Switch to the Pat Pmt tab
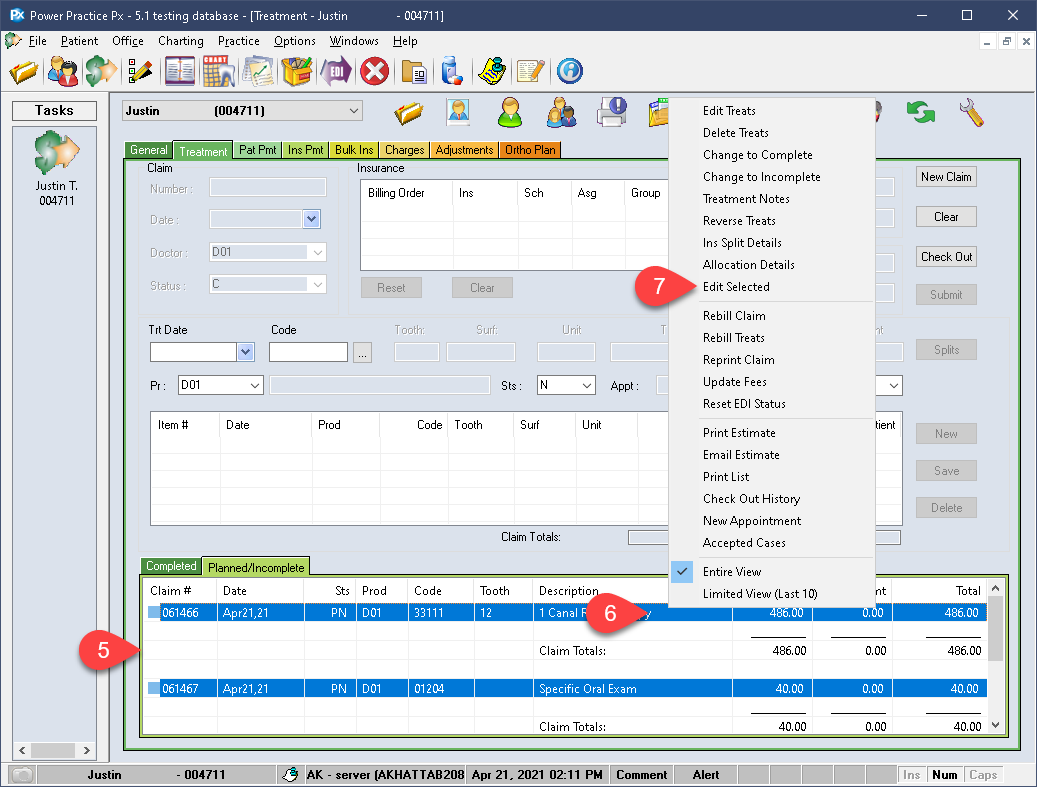 click(257, 150)
